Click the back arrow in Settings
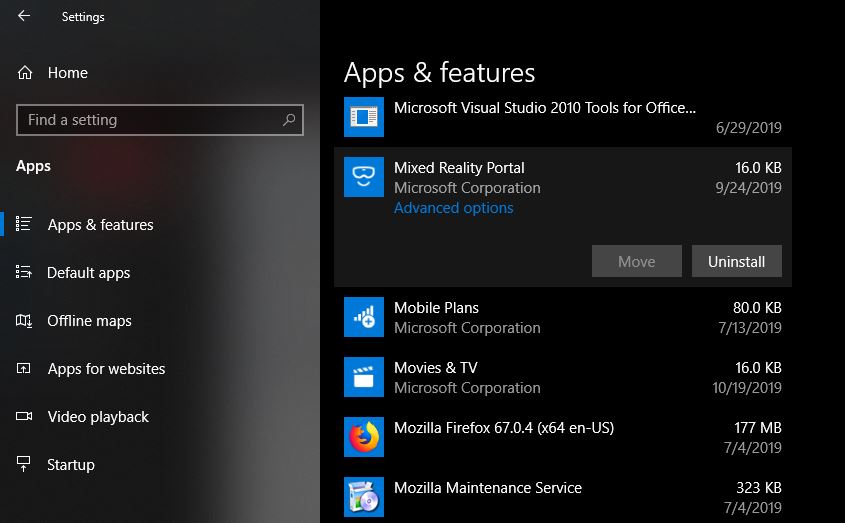This screenshot has width=845, height=523. pos(24,16)
